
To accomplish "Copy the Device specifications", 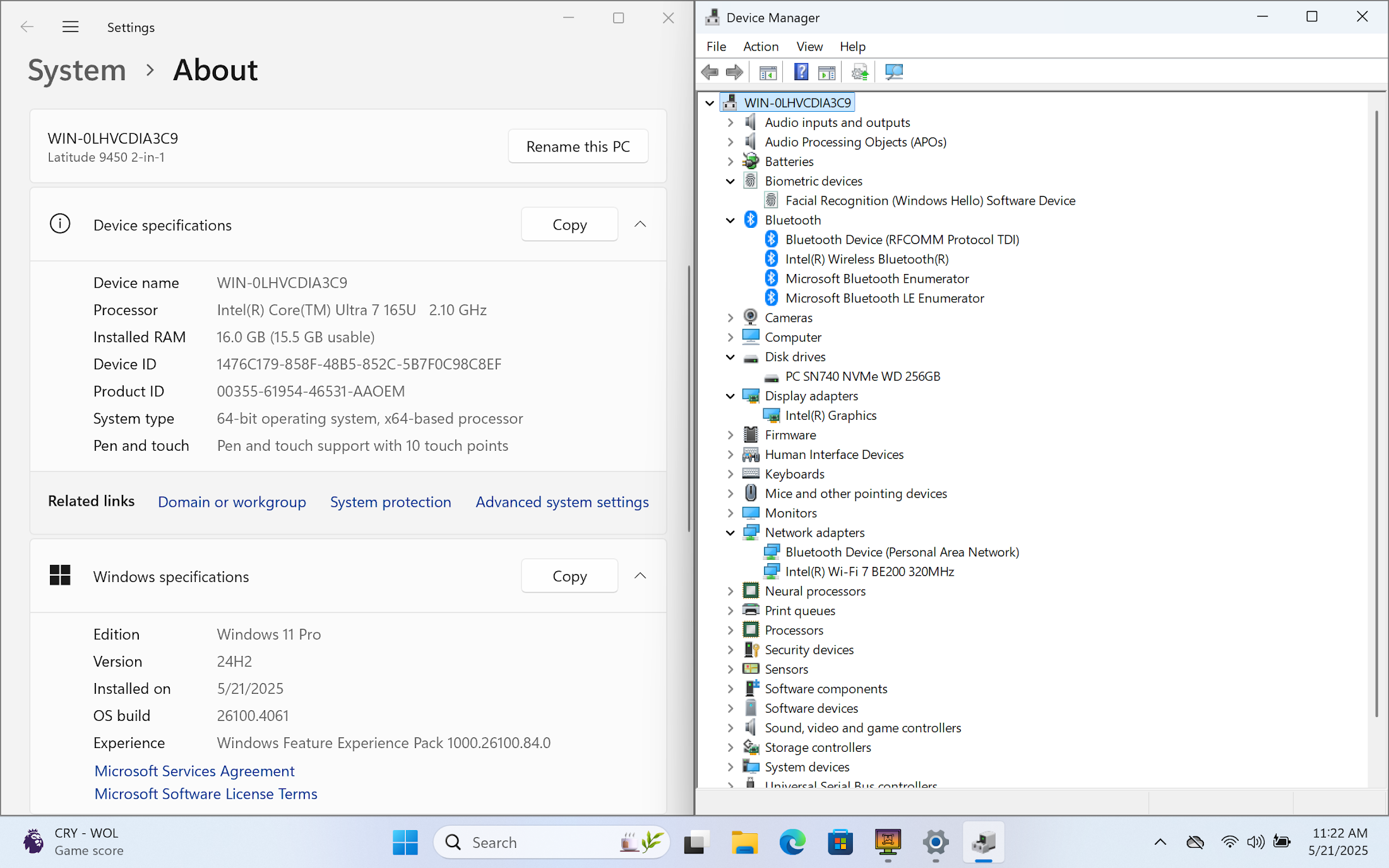I will click(569, 224).
